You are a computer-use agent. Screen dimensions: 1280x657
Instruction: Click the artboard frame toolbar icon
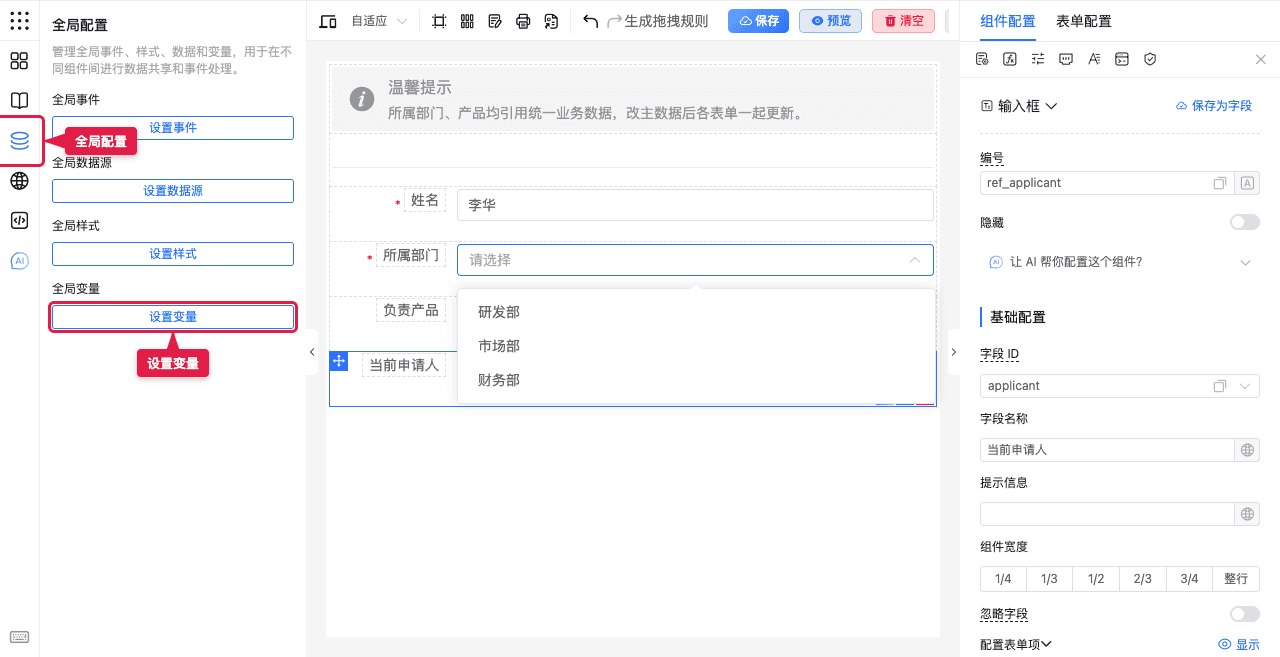(x=439, y=21)
